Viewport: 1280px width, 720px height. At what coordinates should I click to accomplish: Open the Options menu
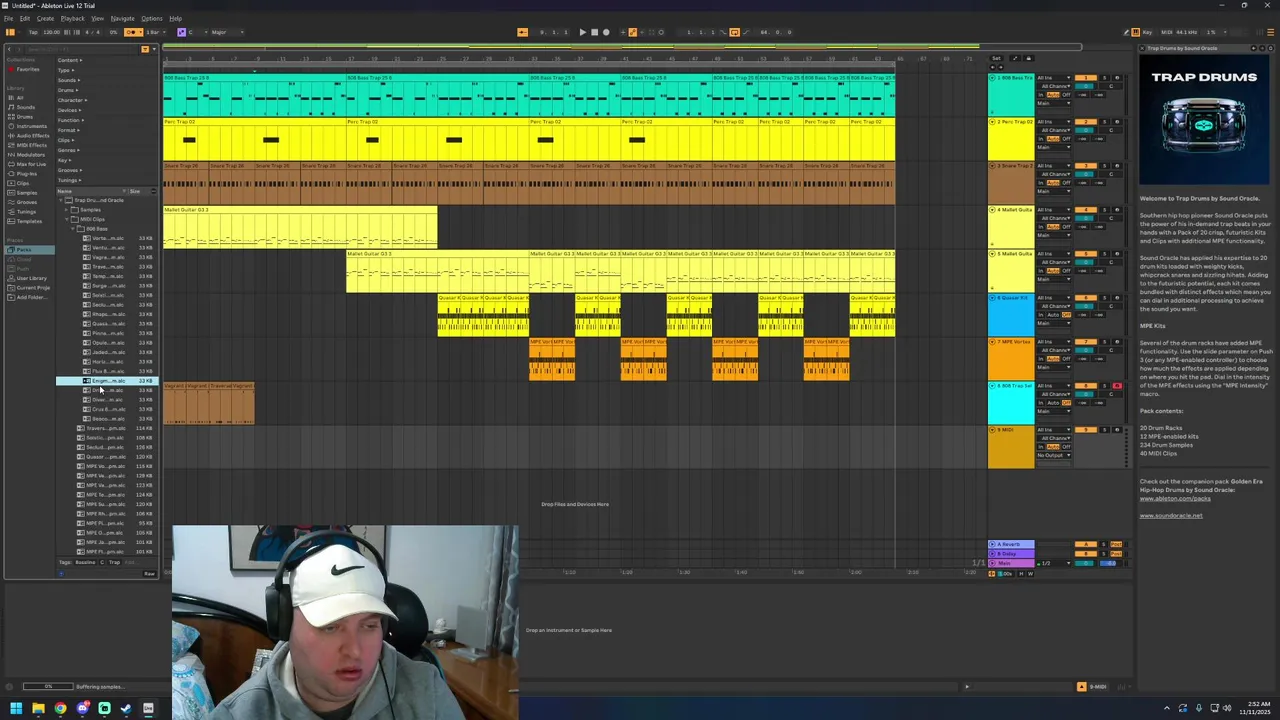[x=151, y=18]
